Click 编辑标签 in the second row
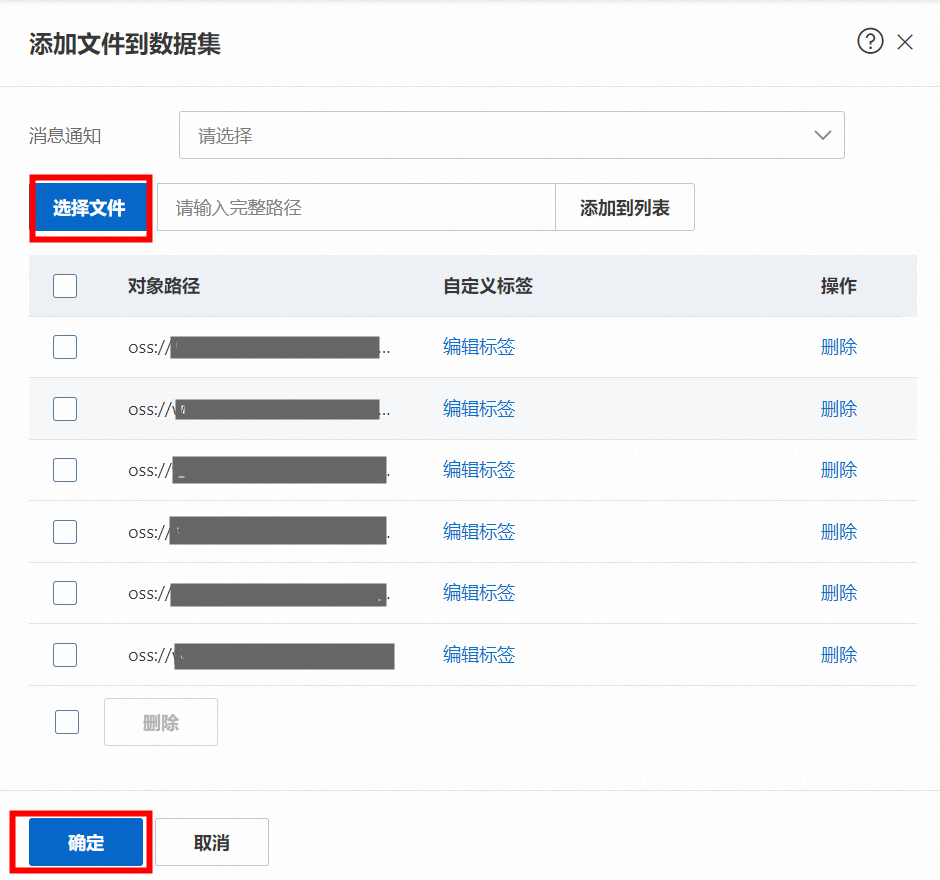940x880 pixels. point(479,409)
